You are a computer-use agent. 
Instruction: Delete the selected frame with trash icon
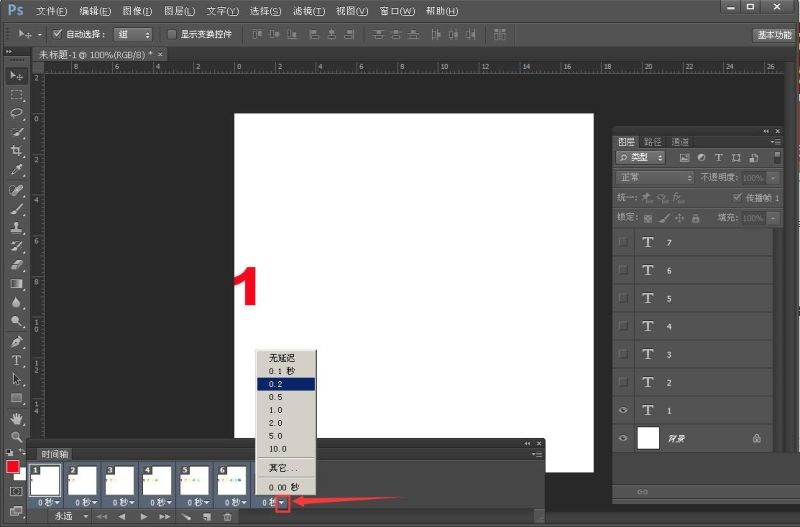[x=228, y=516]
